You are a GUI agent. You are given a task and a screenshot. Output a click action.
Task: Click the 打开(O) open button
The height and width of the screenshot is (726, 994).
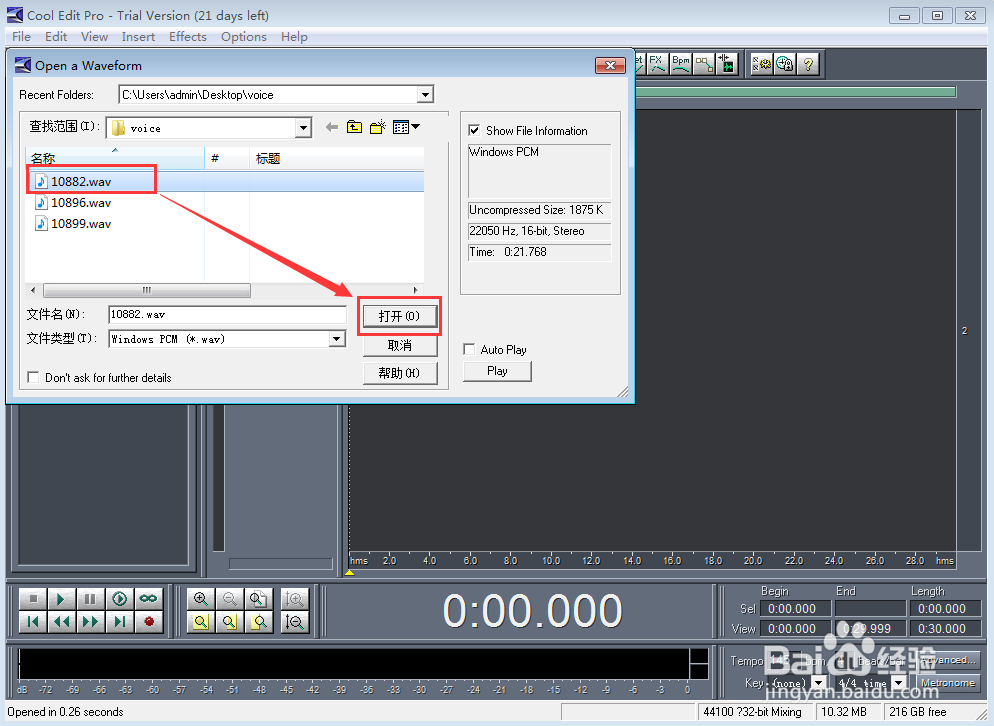tap(399, 316)
